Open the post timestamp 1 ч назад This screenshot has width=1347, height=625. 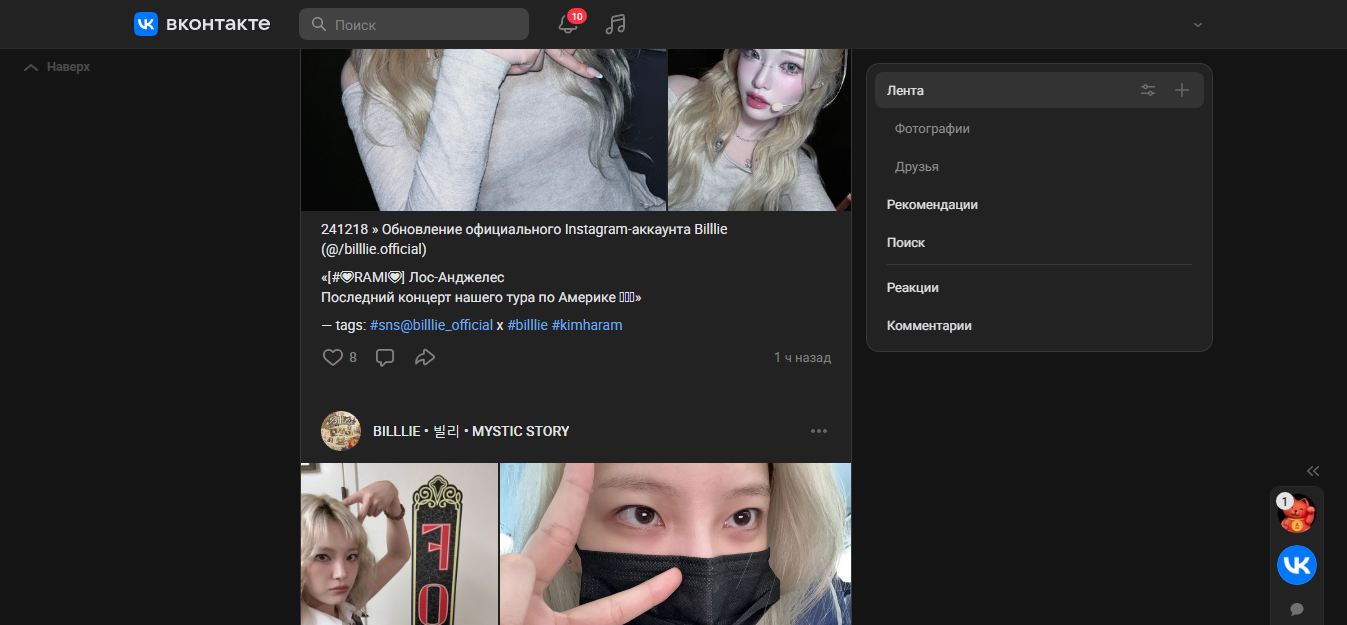click(802, 357)
